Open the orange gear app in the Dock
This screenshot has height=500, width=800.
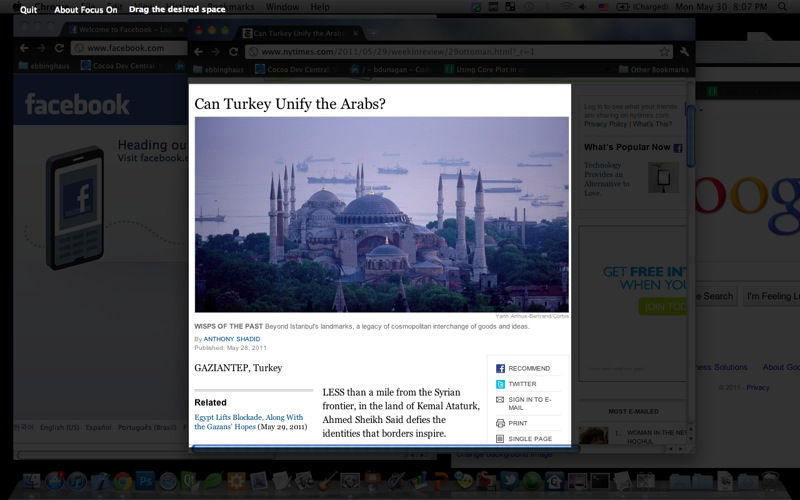click(236, 481)
